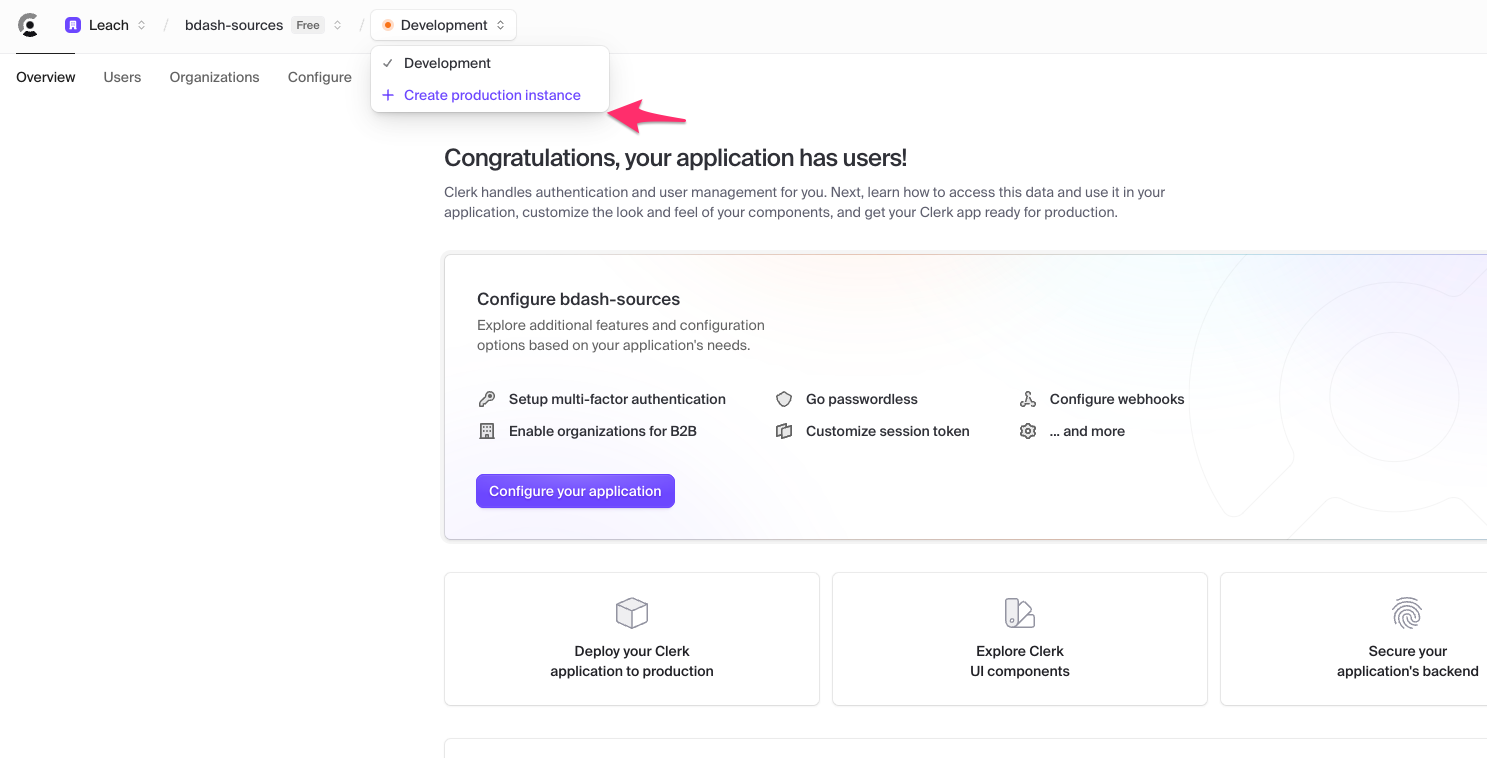Go to the Configure tab
1487x758 pixels.
click(319, 77)
